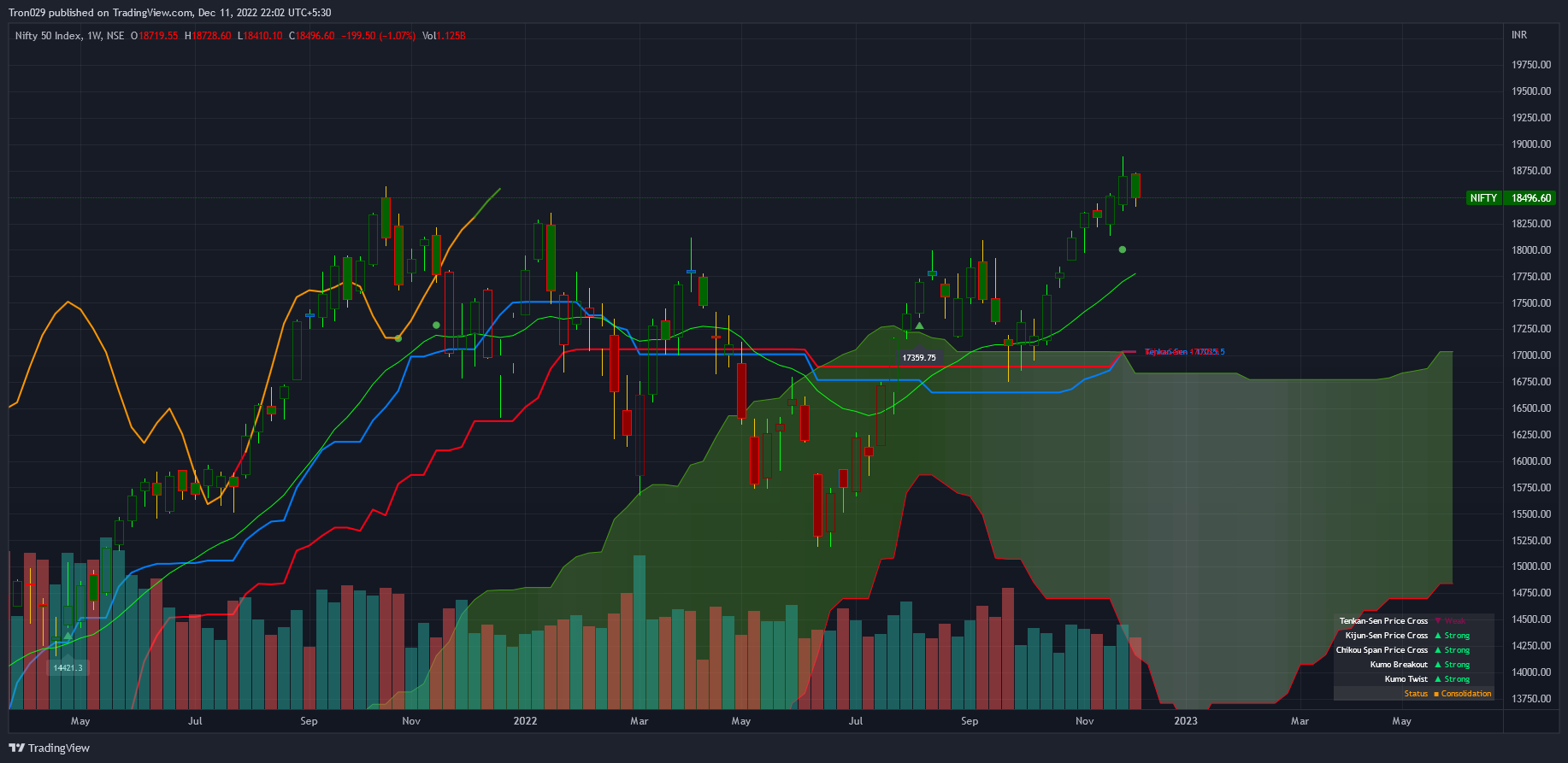
Task: Click the open value O18719.55
Action: tap(155, 36)
